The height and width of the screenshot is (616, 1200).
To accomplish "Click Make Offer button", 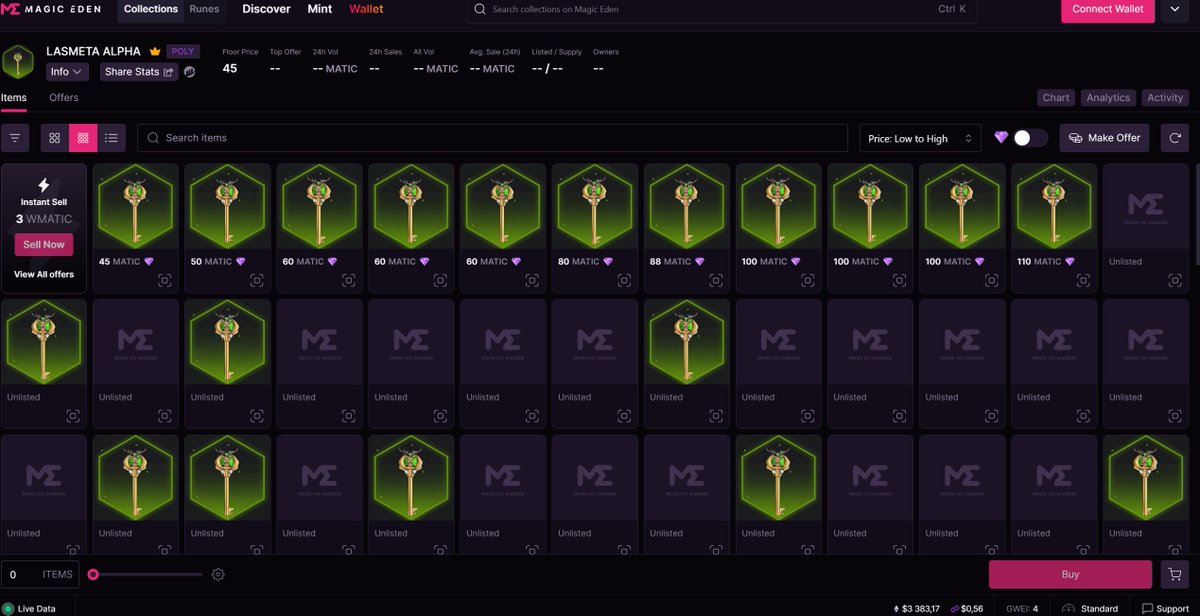I will tap(1105, 138).
